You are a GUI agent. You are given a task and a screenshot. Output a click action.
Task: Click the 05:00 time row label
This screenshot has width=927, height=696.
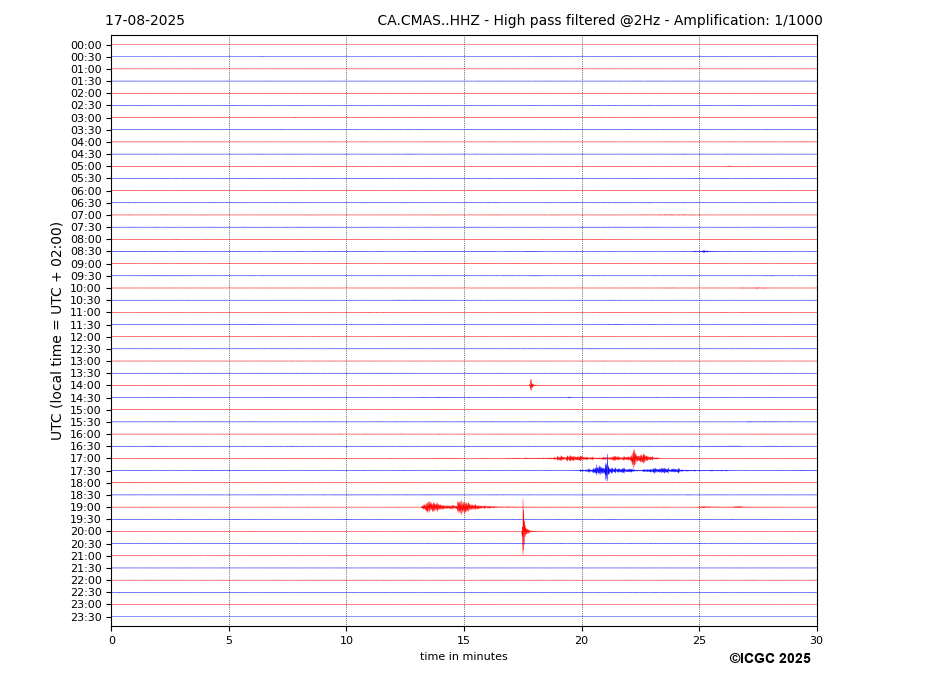(x=86, y=167)
